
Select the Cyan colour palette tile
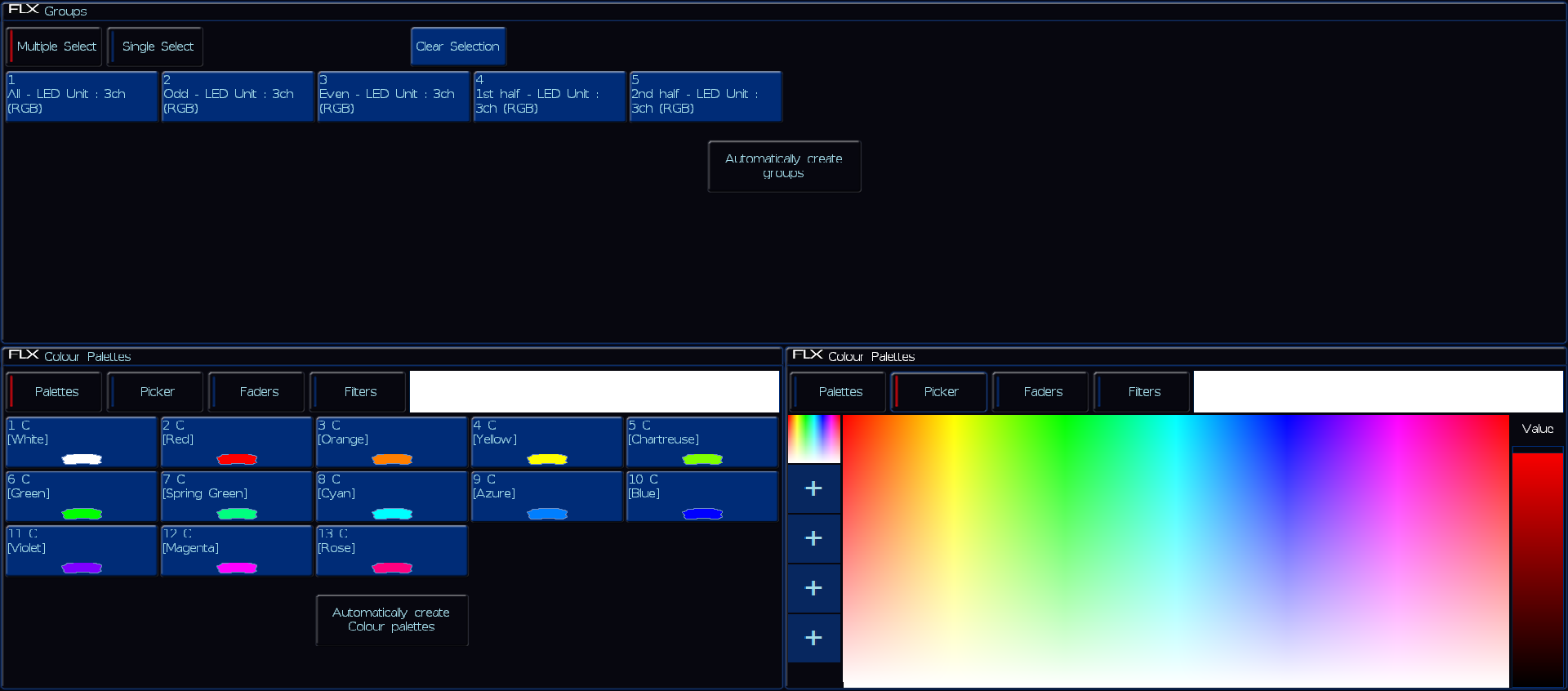[x=391, y=497]
